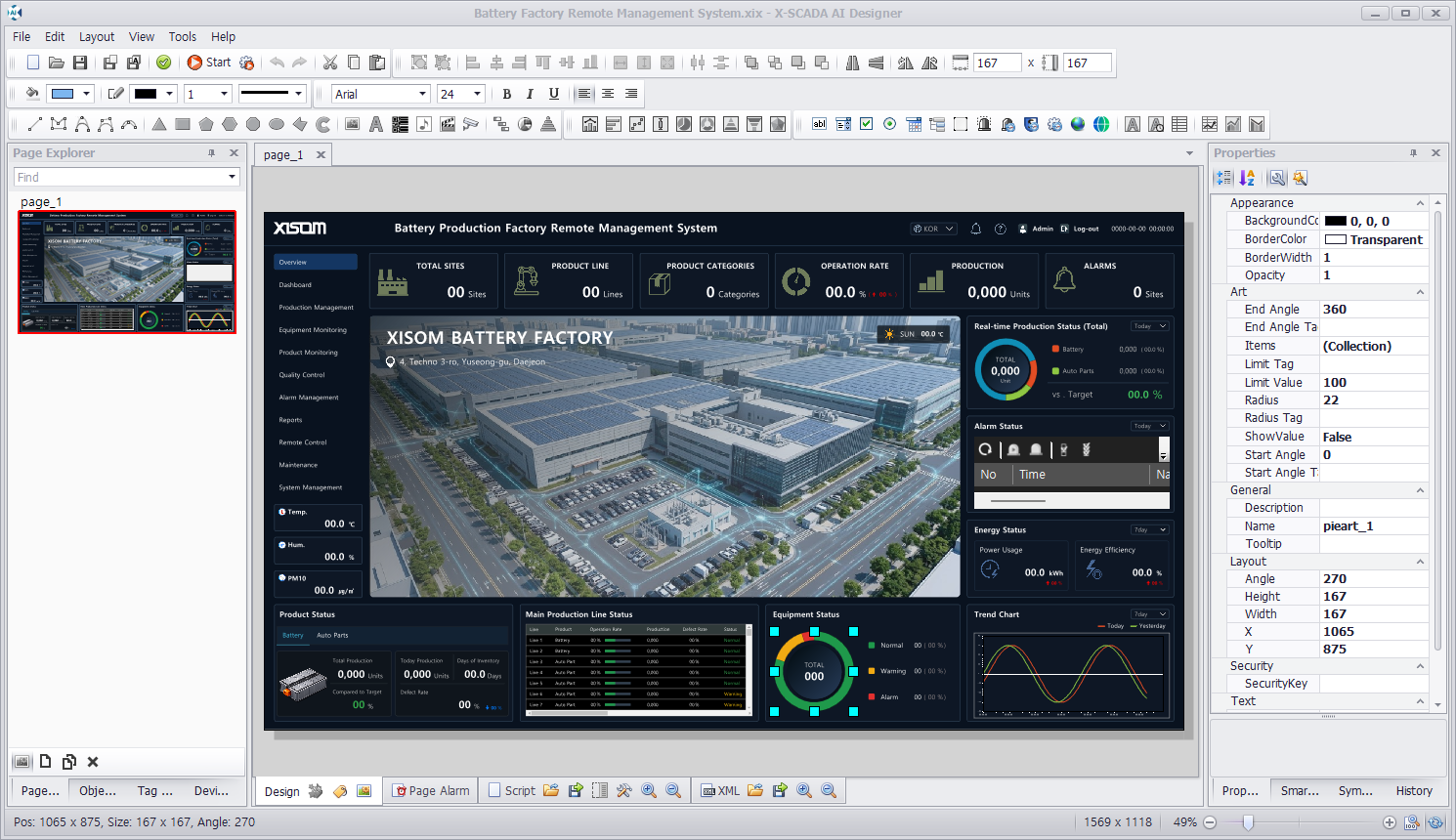Screen dimensions: 1456x840
Task: Select the line drawing tool
Action: click(x=35, y=124)
